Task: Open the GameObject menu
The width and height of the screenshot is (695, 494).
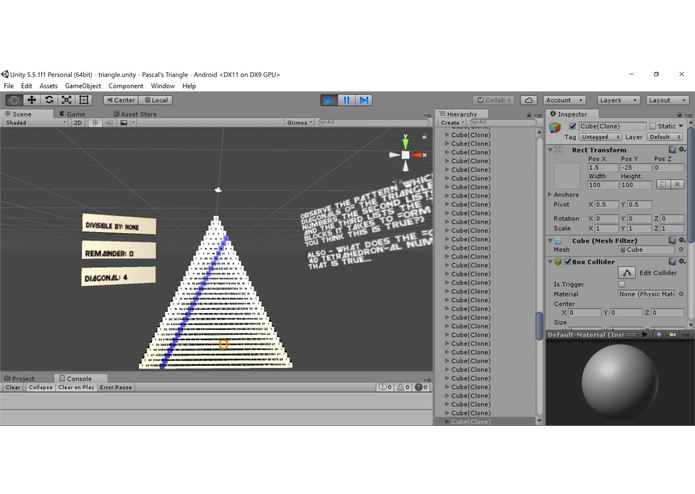Action: (83, 86)
